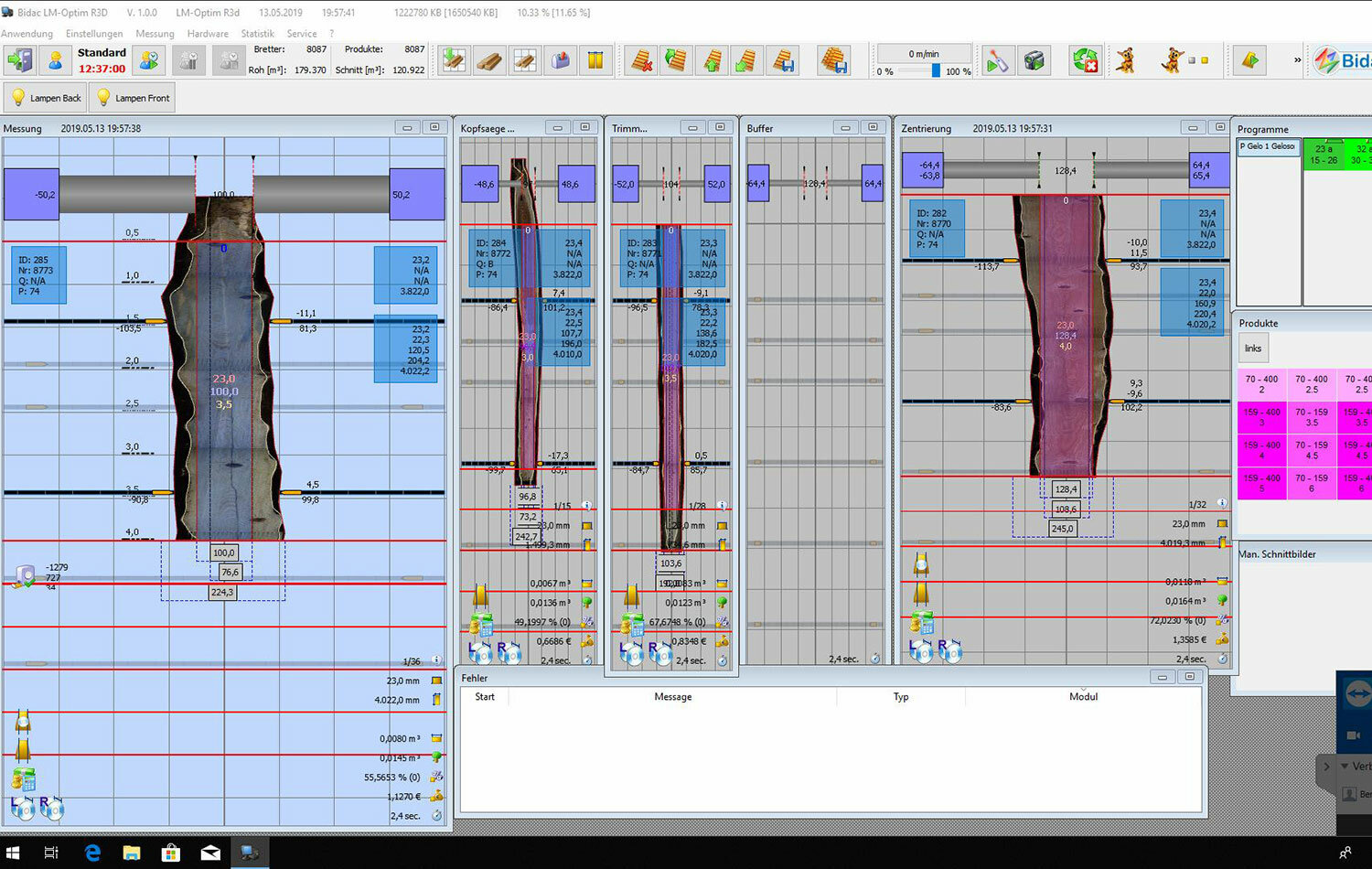Click the 50,2 right roller block in Messung
Image resolution: width=1372 pixels, height=869 pixels.
[x=416, y=194]
